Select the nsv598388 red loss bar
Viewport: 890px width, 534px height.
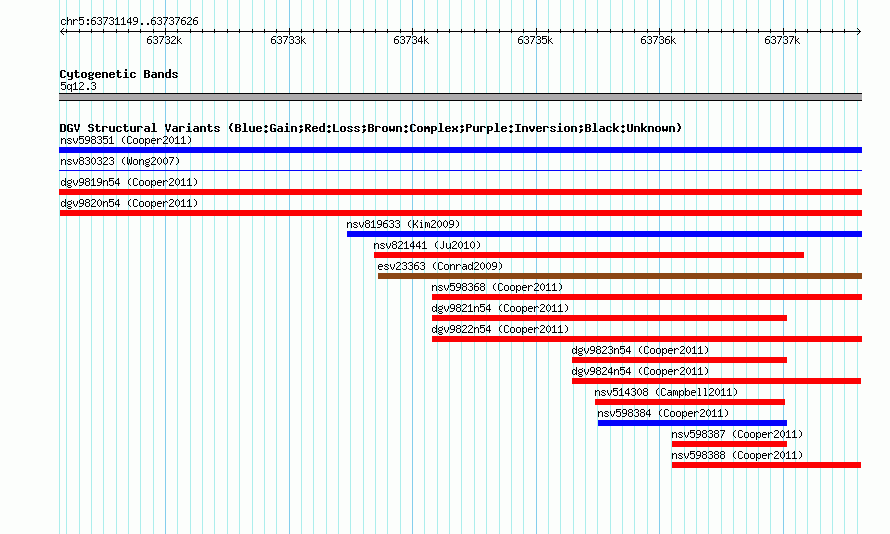[x=766, y=465]
